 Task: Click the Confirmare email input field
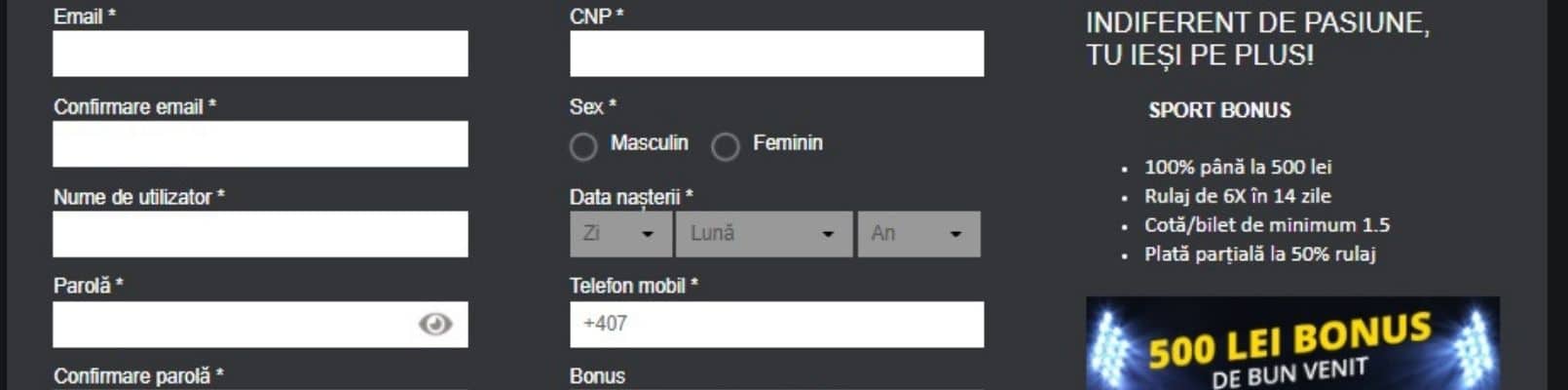(260, 143)
